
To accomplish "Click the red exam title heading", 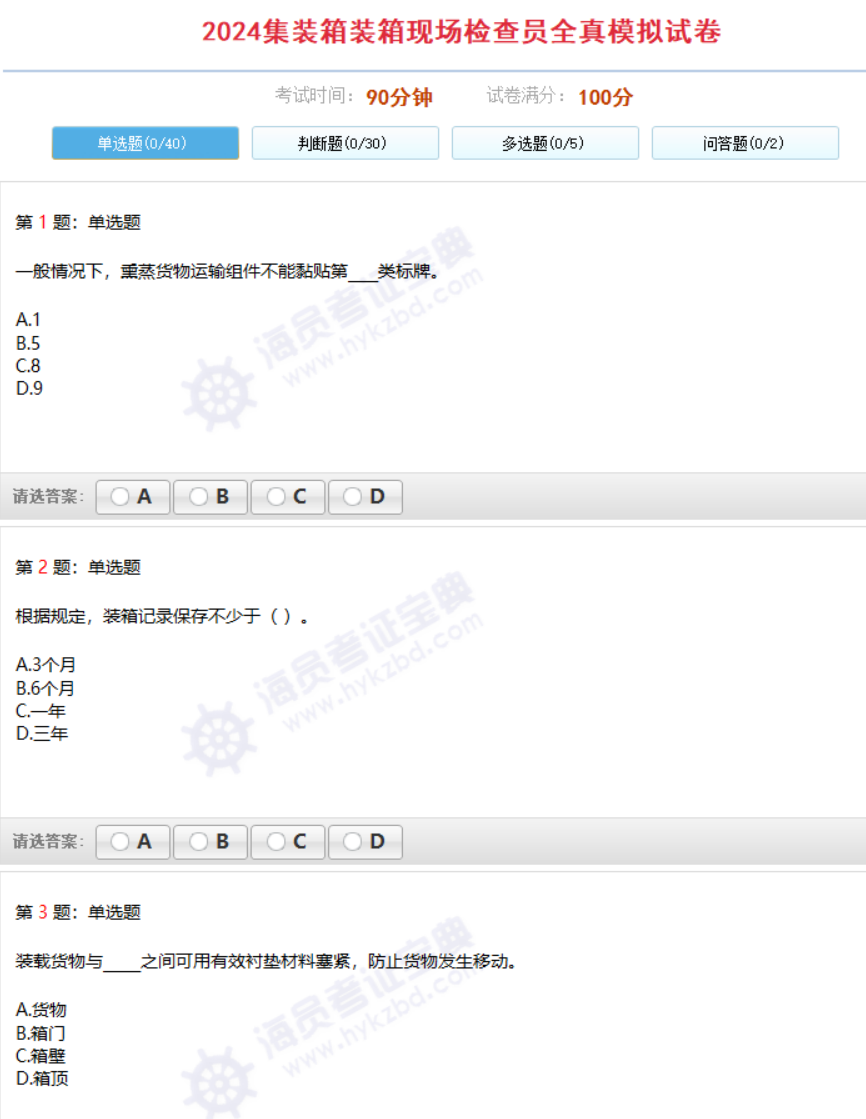I will 461,32.
